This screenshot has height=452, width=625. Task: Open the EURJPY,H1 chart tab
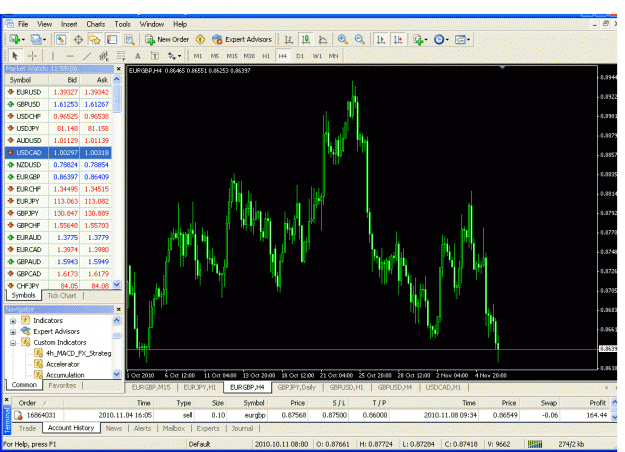click(199, 387)
